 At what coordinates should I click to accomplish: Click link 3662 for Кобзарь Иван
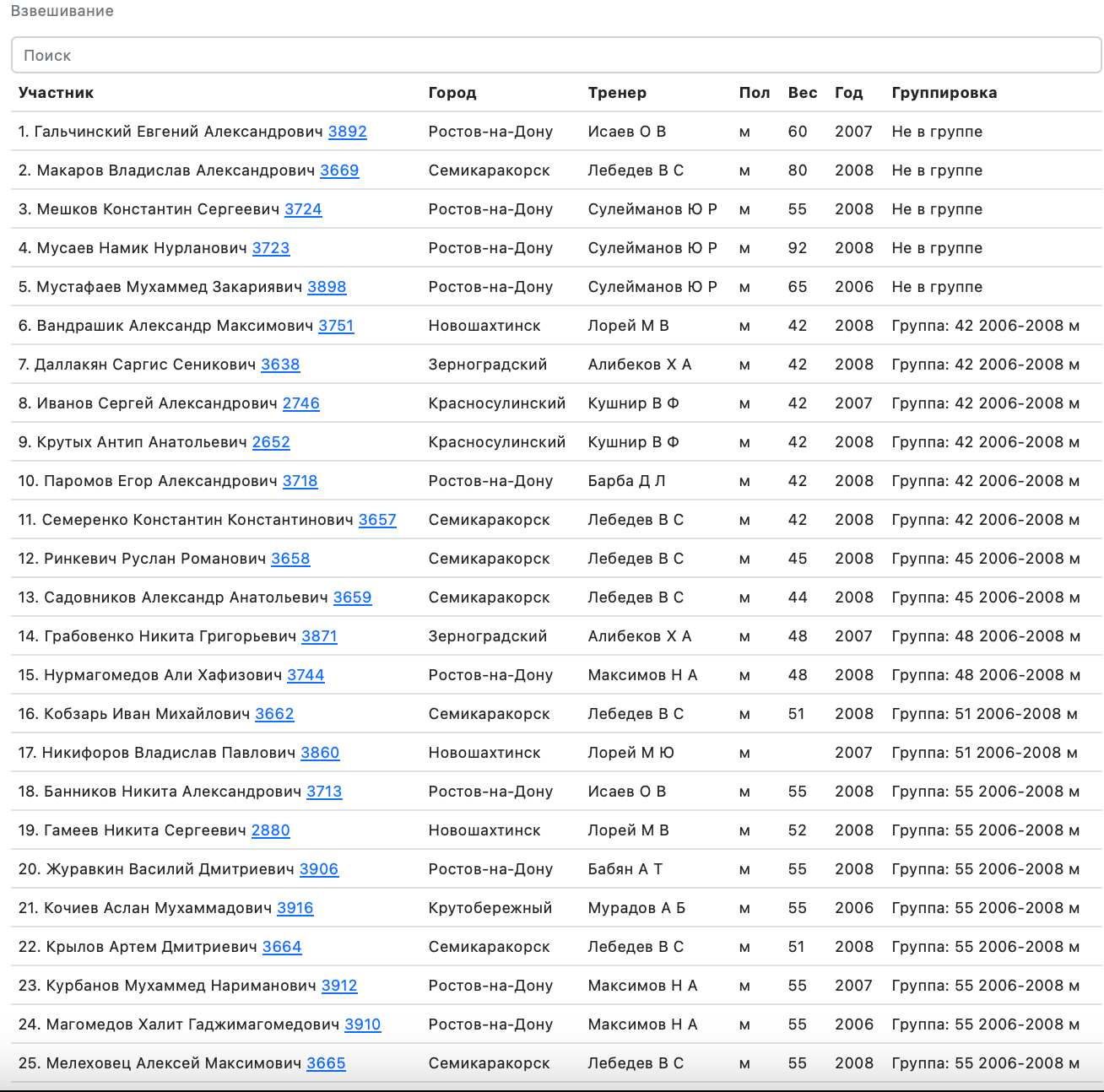[274, 714]
